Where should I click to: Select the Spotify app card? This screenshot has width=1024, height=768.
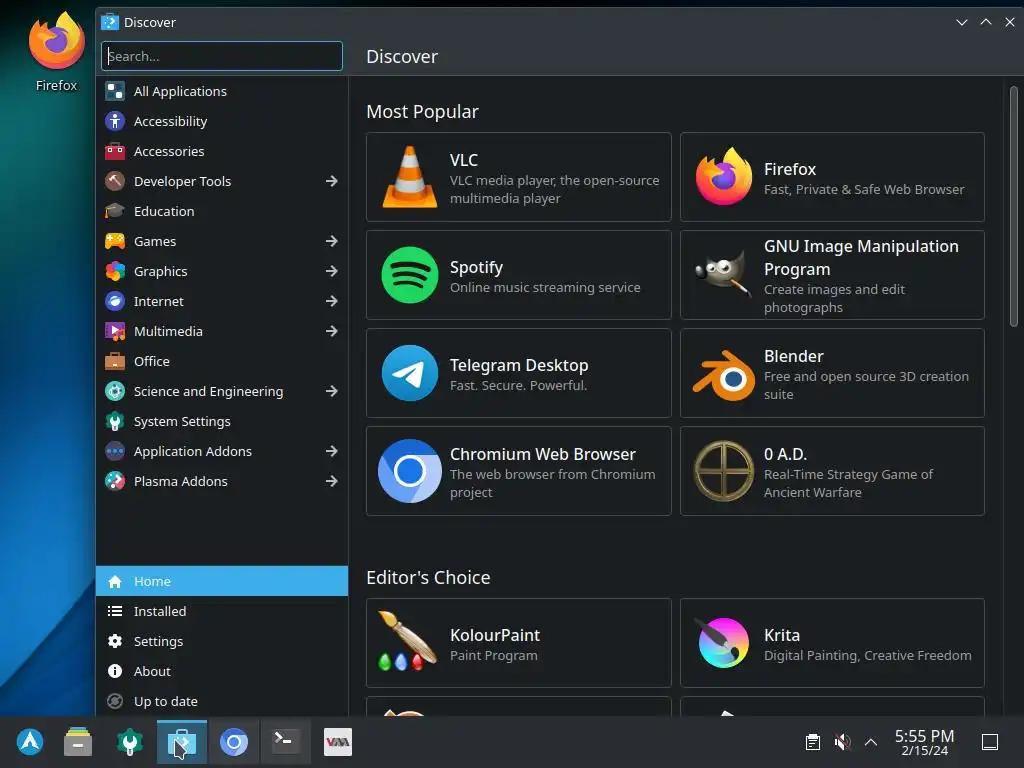pyautogui.click(x=519, y=275)
